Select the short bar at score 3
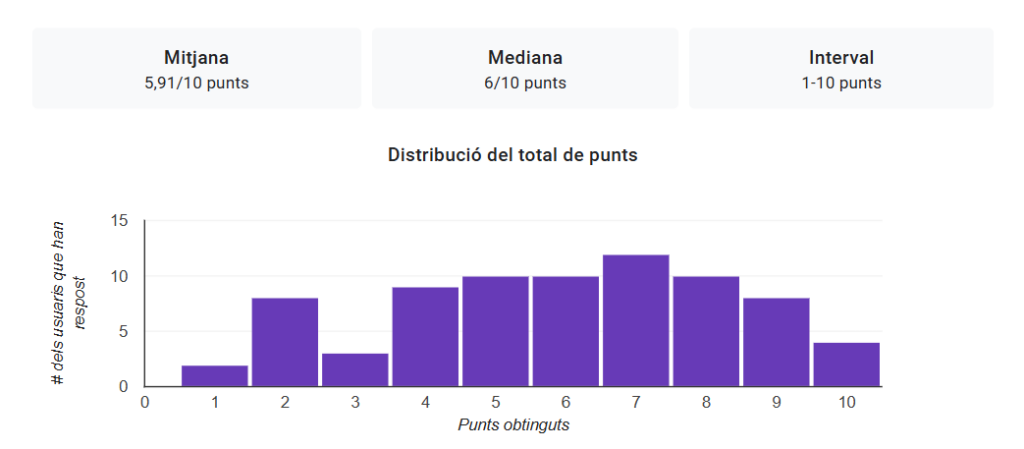The image size is (1024, 449). [355, 370]
